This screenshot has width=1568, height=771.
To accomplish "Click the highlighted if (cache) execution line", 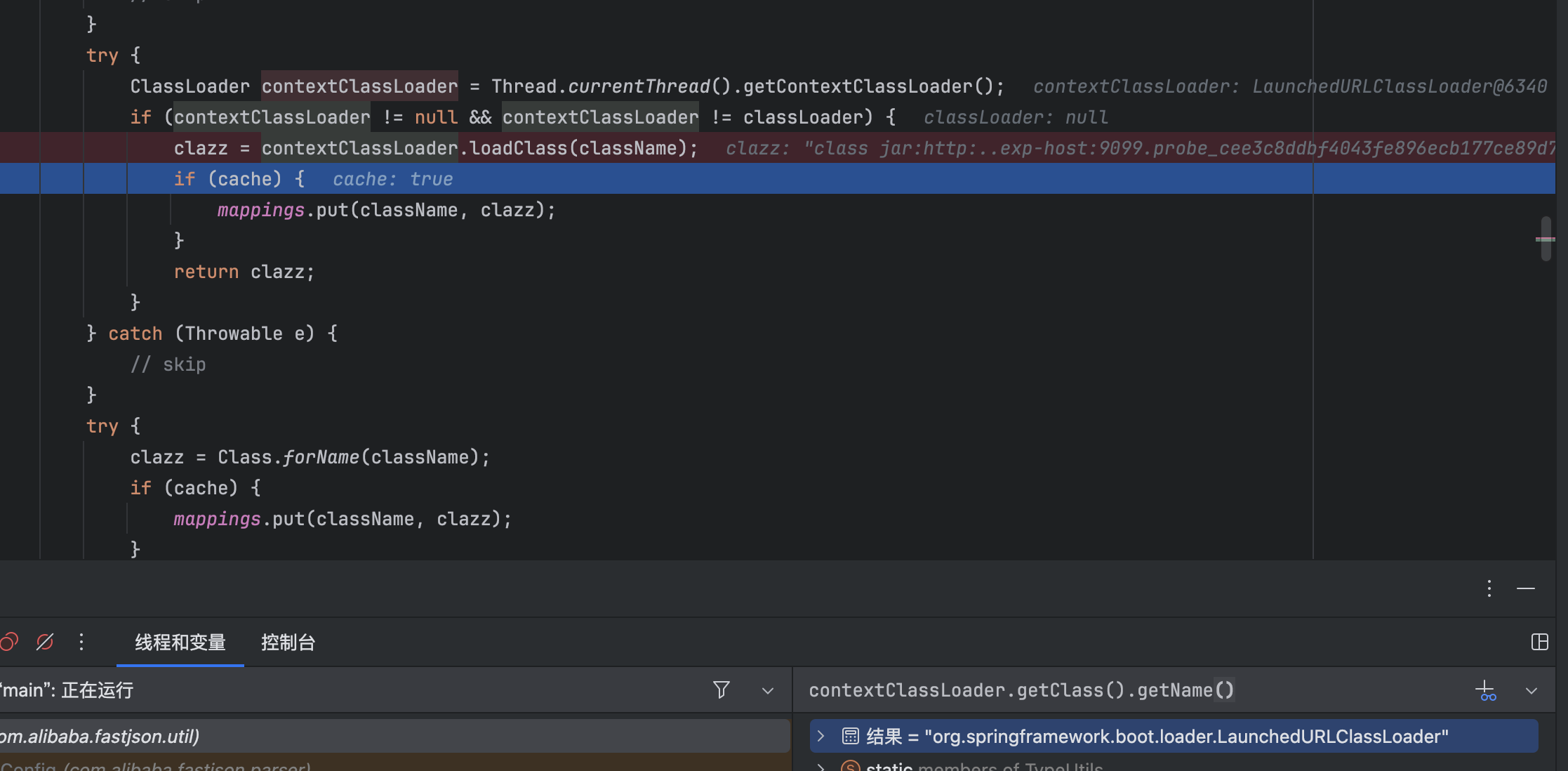I will tap(778, 179).
